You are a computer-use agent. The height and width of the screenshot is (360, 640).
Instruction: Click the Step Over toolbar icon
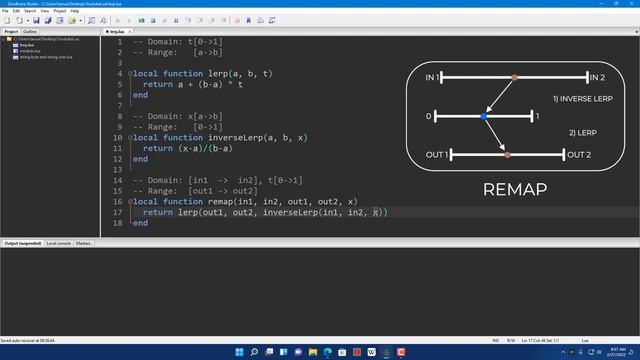(200, 20)
